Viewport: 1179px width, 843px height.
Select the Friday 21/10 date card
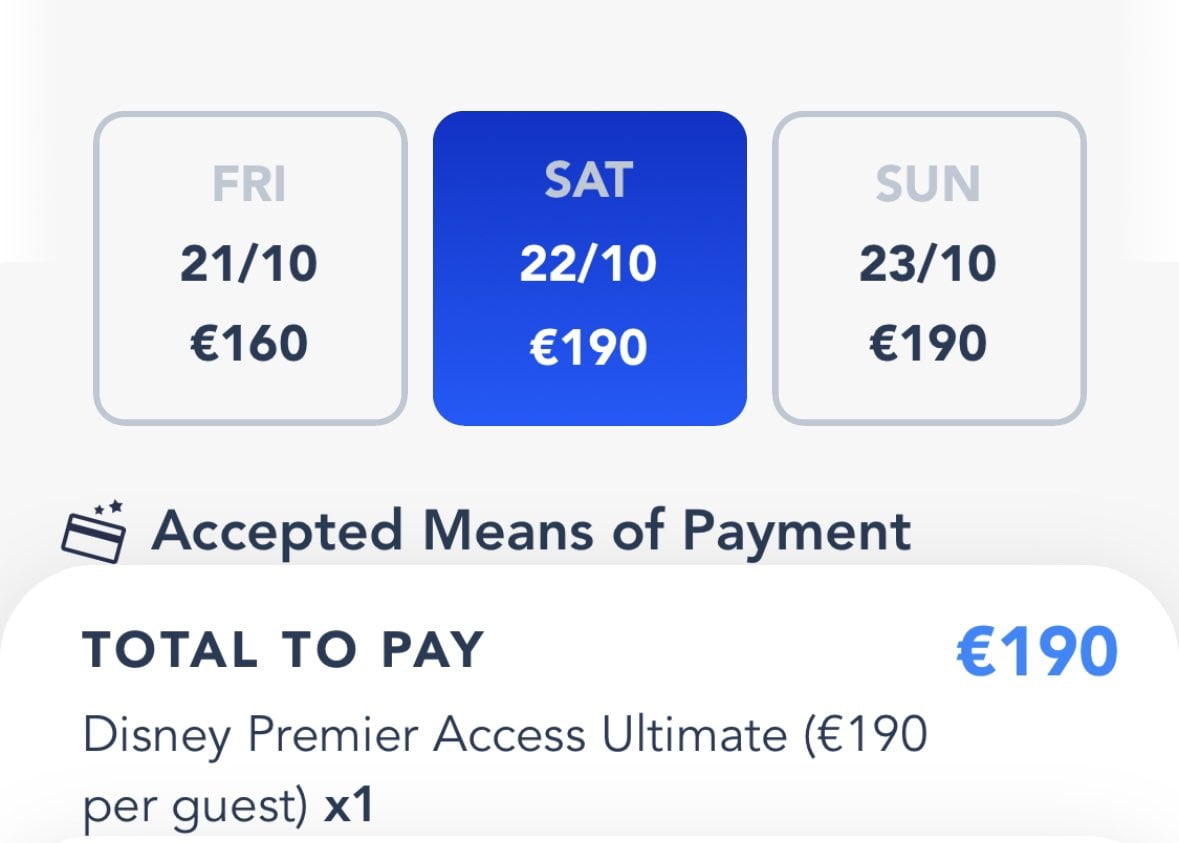point(250,268)
